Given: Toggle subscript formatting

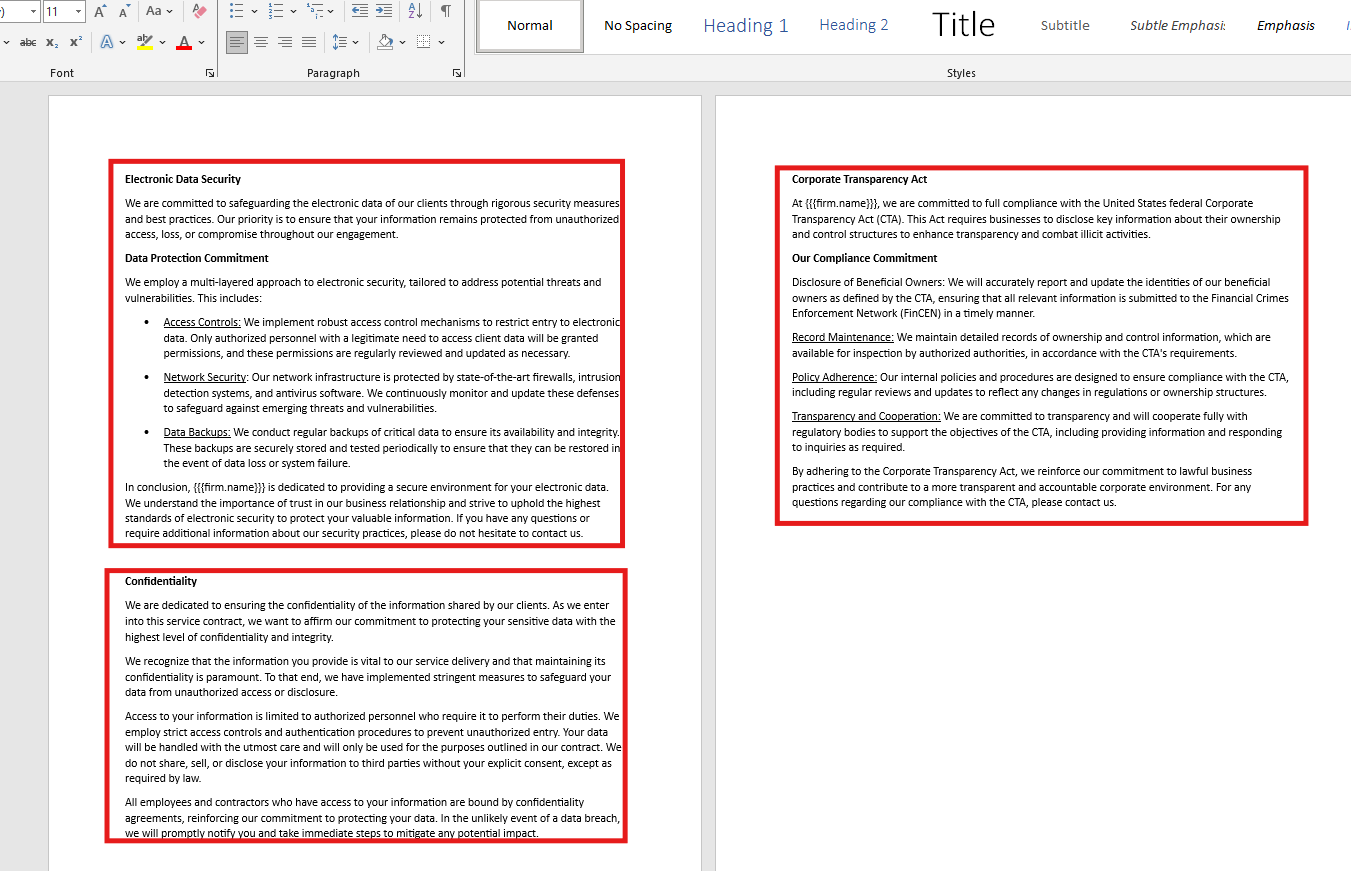Looking at the screenshot, I should [52, 42].
